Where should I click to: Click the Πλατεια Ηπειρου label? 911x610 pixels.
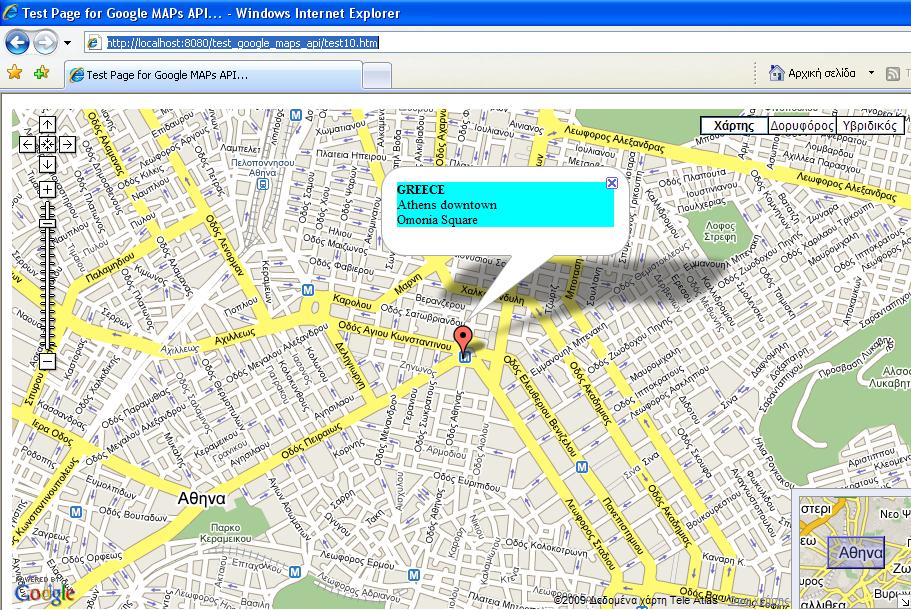click(x=352, y=155)
